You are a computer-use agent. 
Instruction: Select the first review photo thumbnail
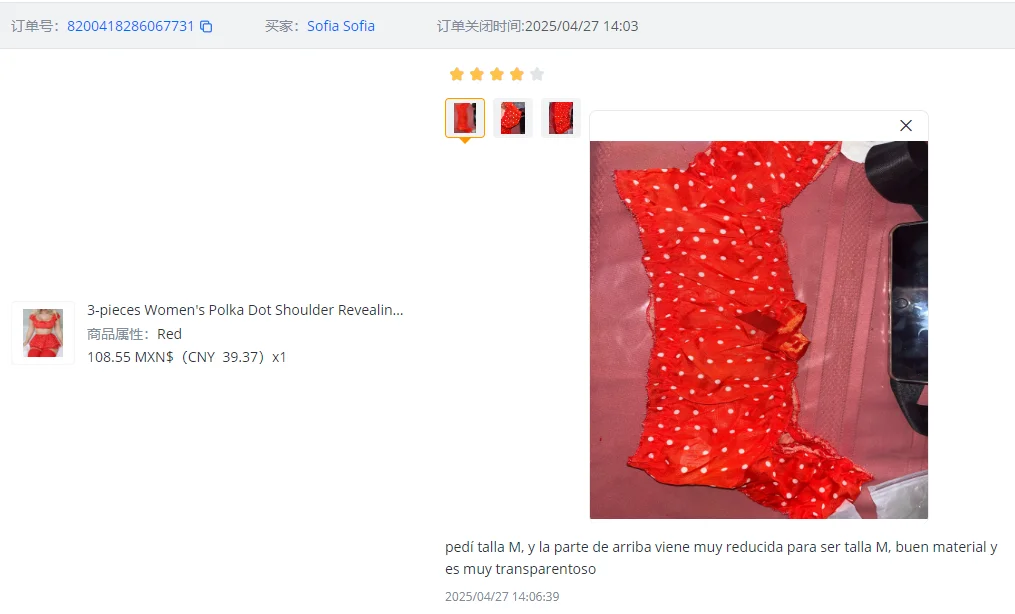465,118
